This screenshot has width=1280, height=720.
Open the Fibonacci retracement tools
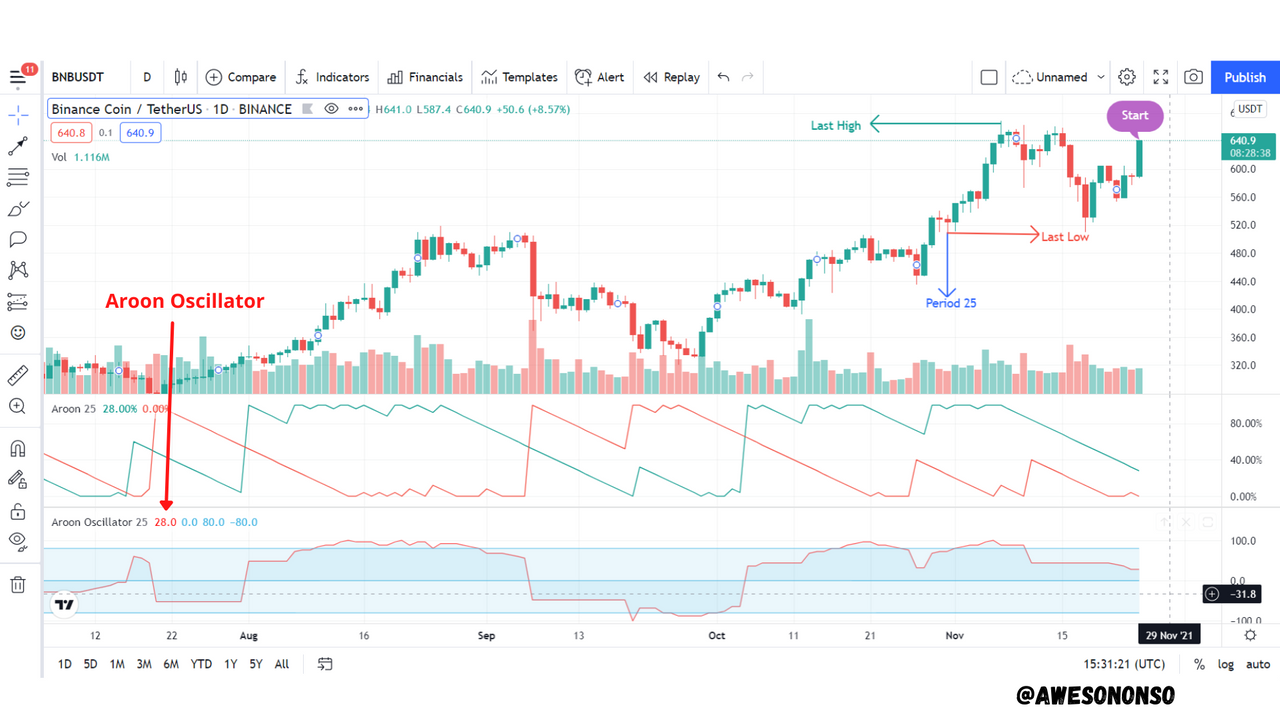17,177
